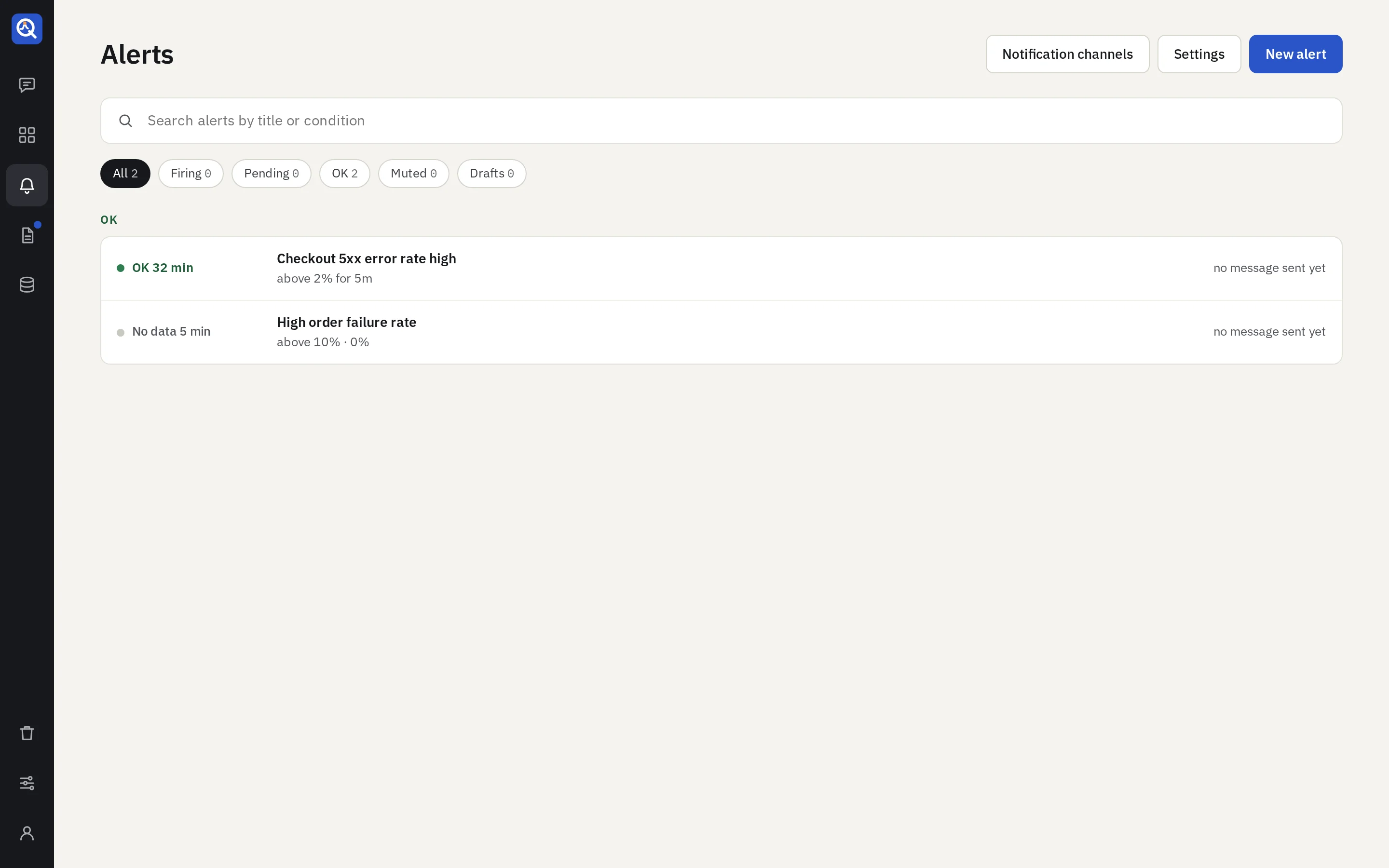Select the alerts bell icon

click(x=27, y=185)
